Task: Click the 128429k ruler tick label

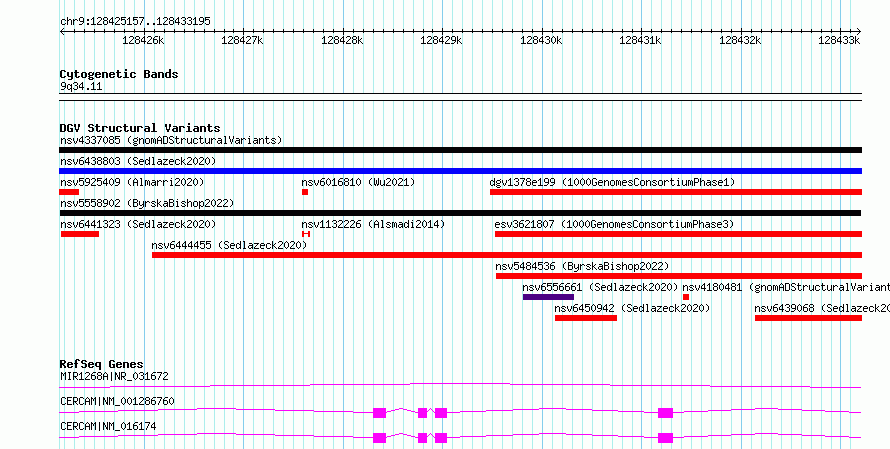Action: pyautogui.click(x=441, y=40)
